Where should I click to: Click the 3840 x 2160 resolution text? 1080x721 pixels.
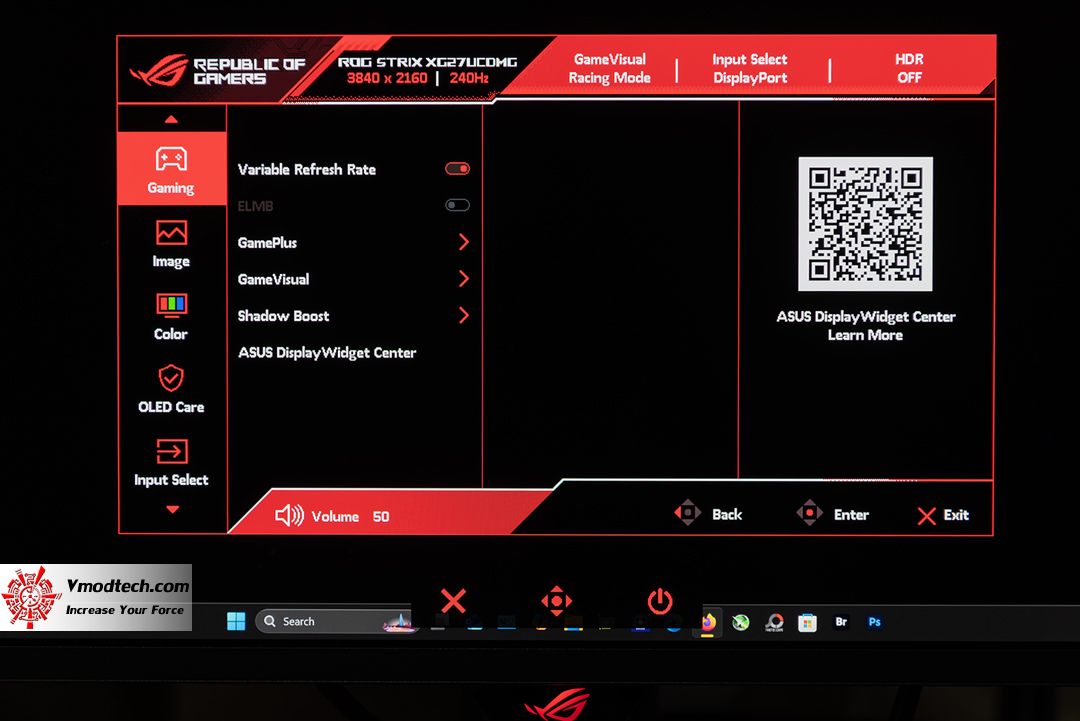[x=387, y=78]
